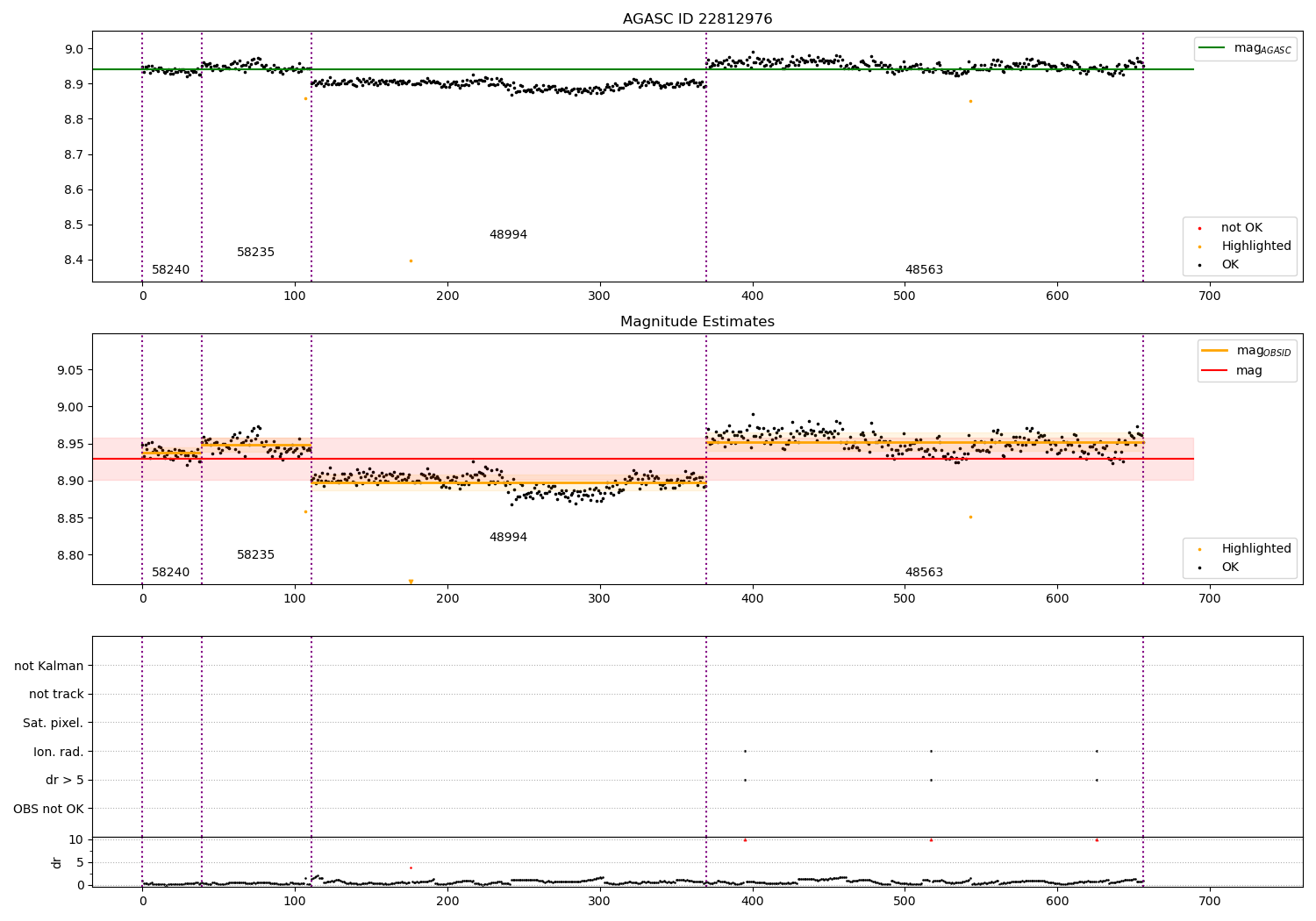Click the horizontal red mag line in Magnitude Estimates
This screenshot has width=1316, height=921.
pos(643,459)
